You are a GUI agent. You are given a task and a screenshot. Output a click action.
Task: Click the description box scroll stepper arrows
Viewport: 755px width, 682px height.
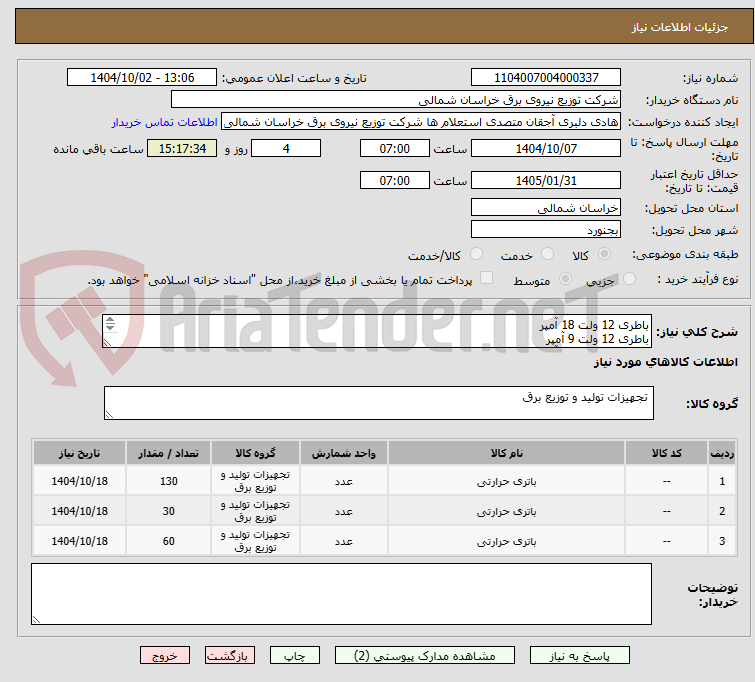coord(110,323)
